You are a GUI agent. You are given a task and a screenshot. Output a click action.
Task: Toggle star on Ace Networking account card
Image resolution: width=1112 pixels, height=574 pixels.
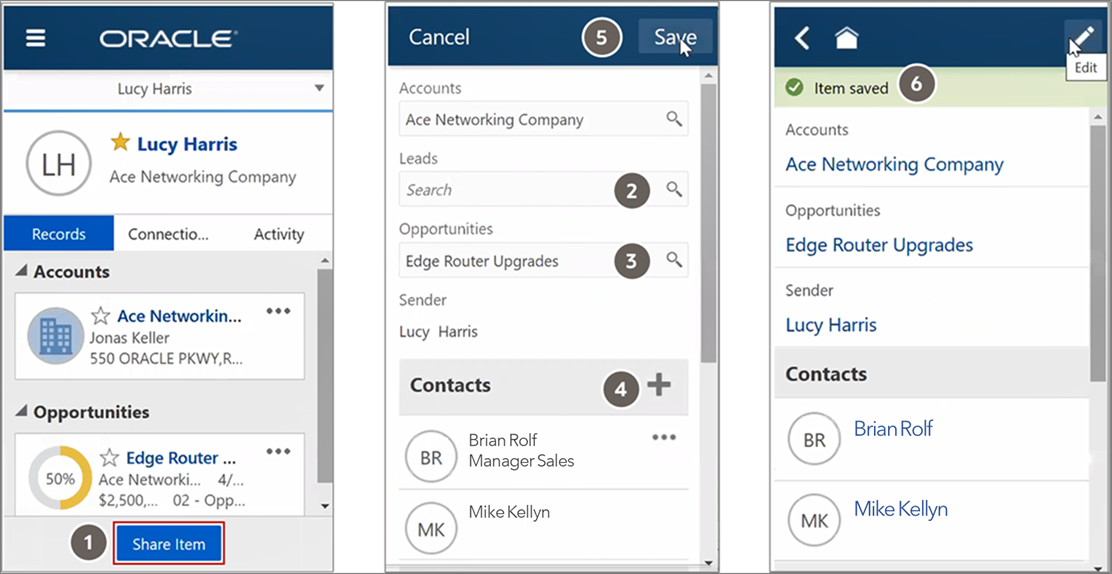(101, 316)
